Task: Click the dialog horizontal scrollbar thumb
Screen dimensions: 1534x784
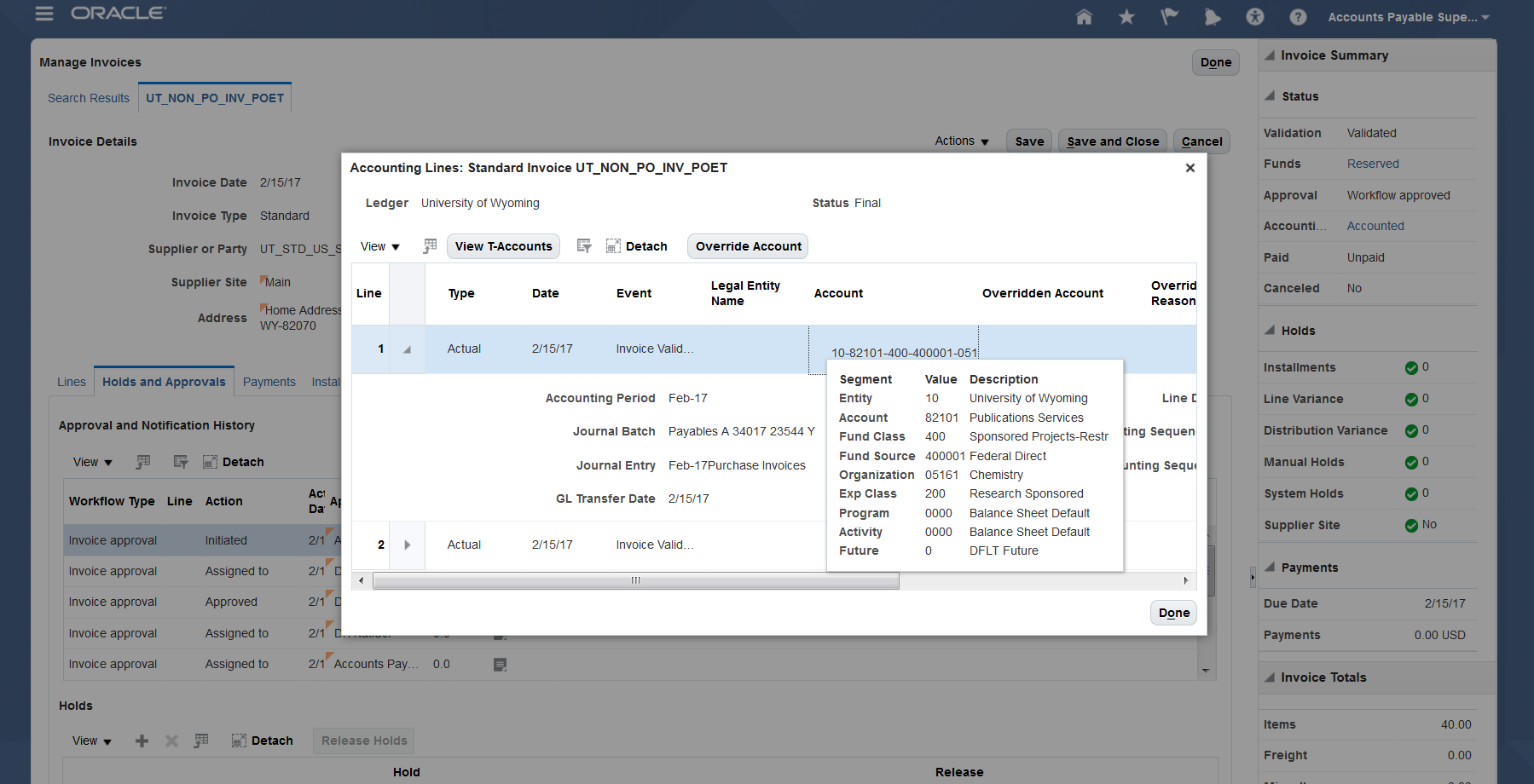Action: pyautogui.click(x=635, y=580)
